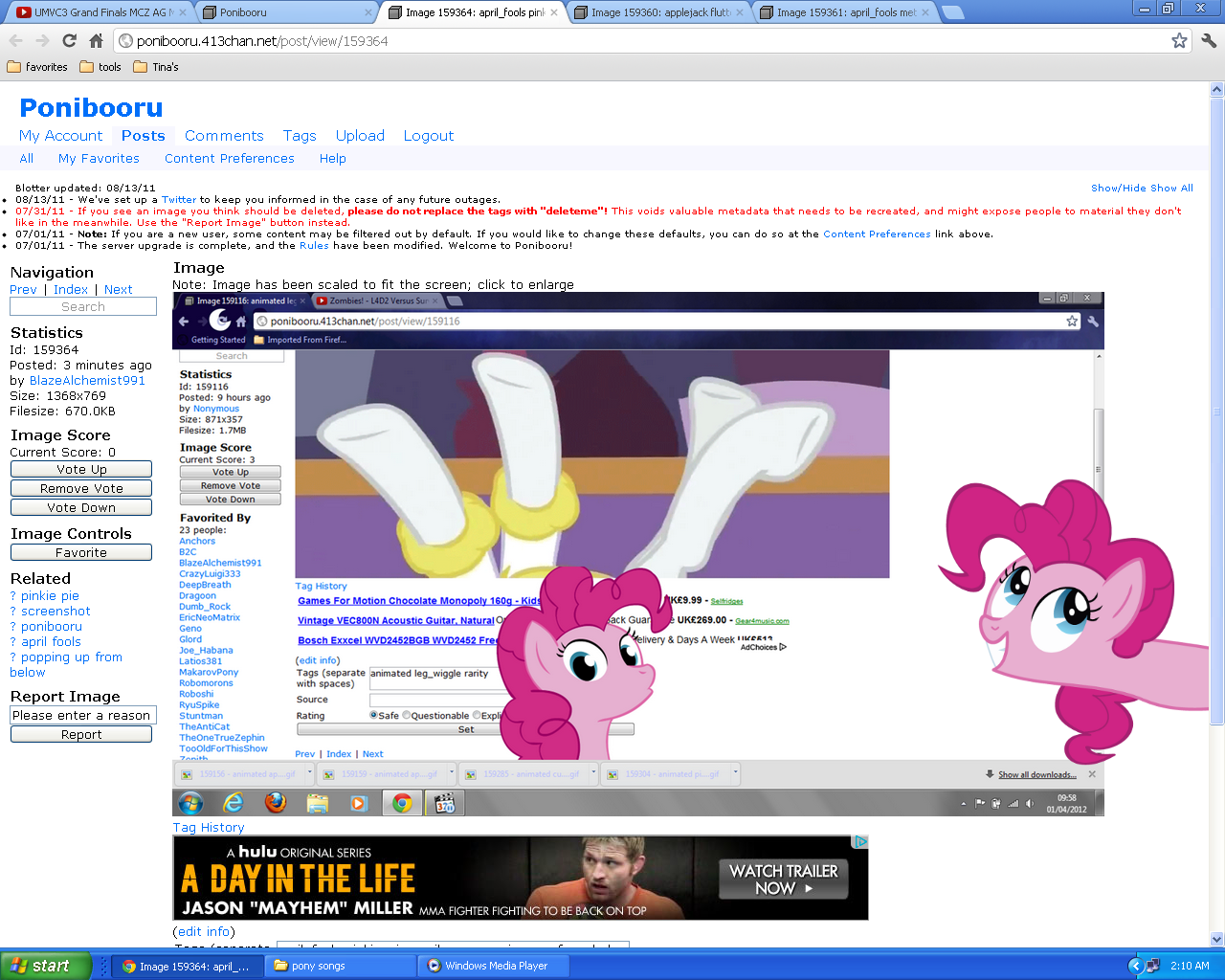Open the Upload page

[x=360, y=136]
